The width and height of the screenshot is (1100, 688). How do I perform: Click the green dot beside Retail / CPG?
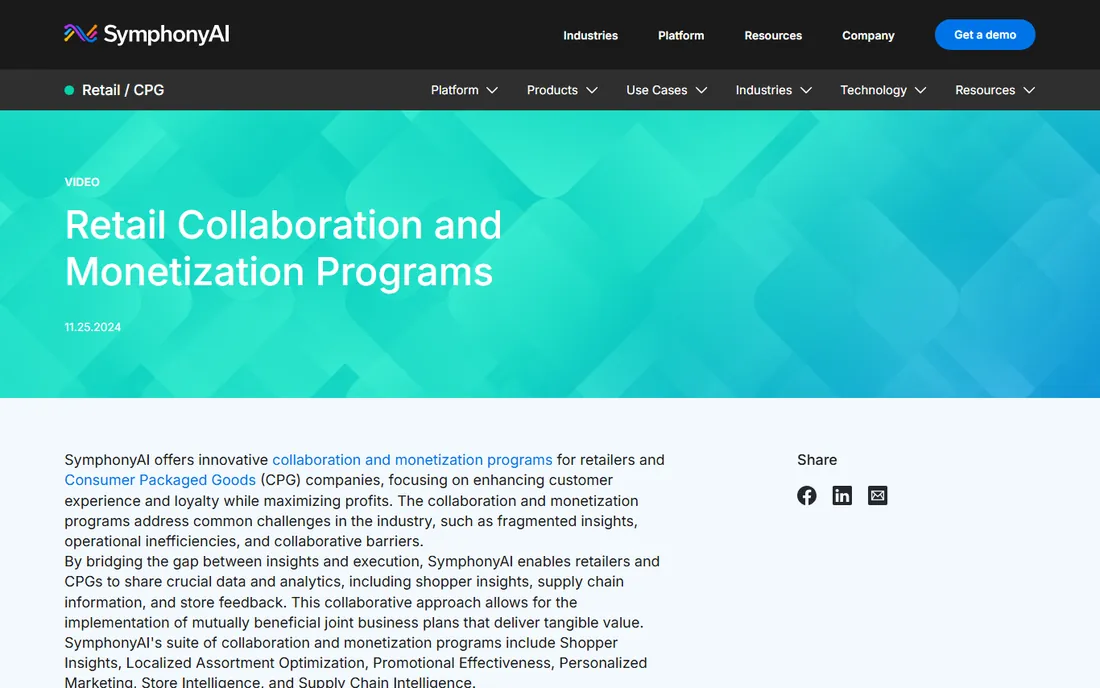pyautogui.click(x=69, y=90)
